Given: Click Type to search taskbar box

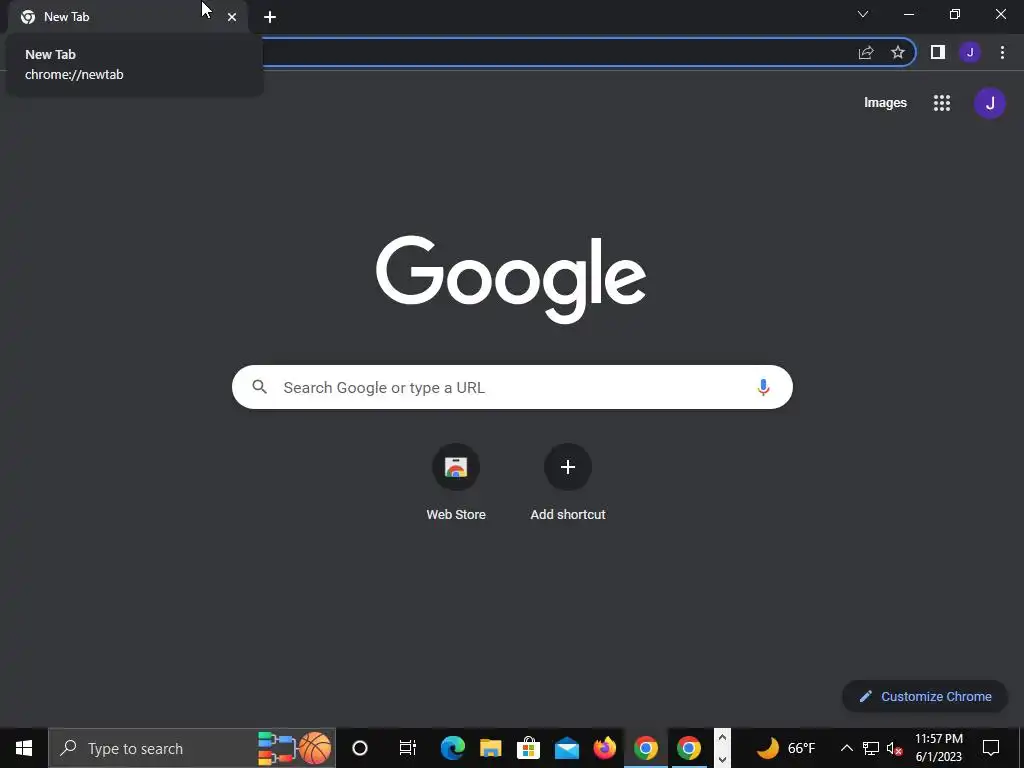Looking at the screenshot, I should pos(192,748).
